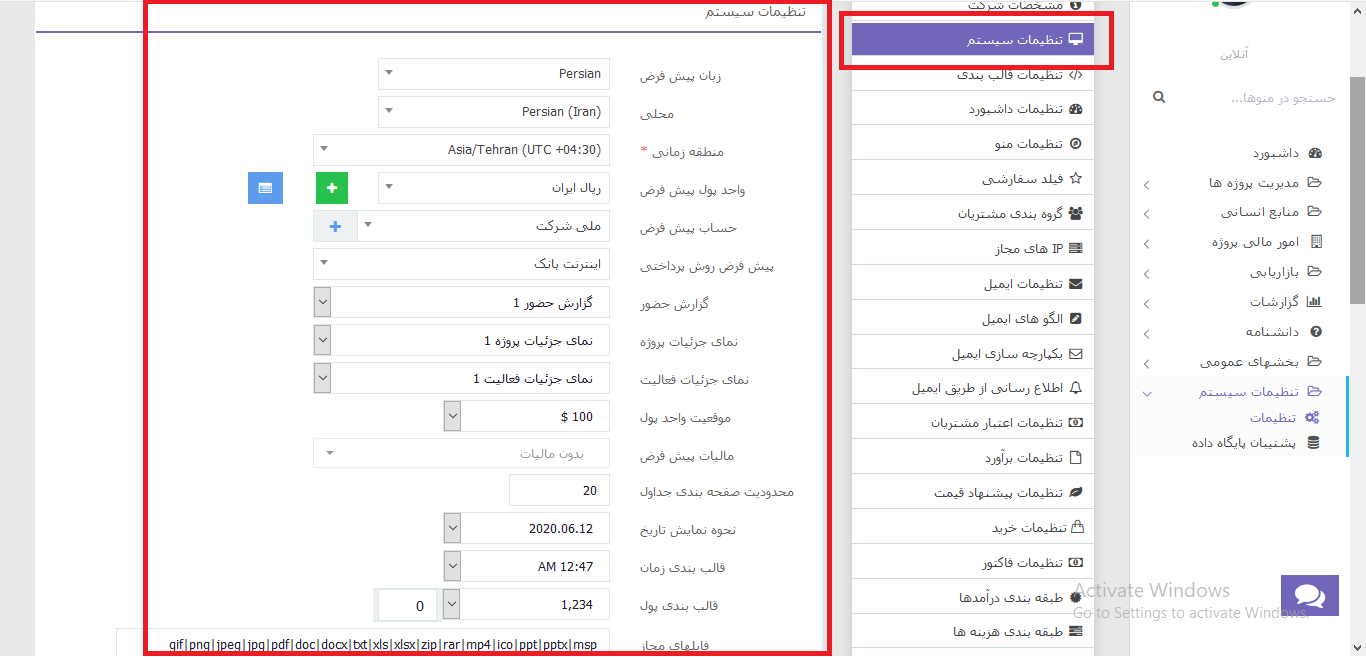Open تنظیمات ایمیل settings item
Viewport: 1366px width, 660px height.
[973, 284]
